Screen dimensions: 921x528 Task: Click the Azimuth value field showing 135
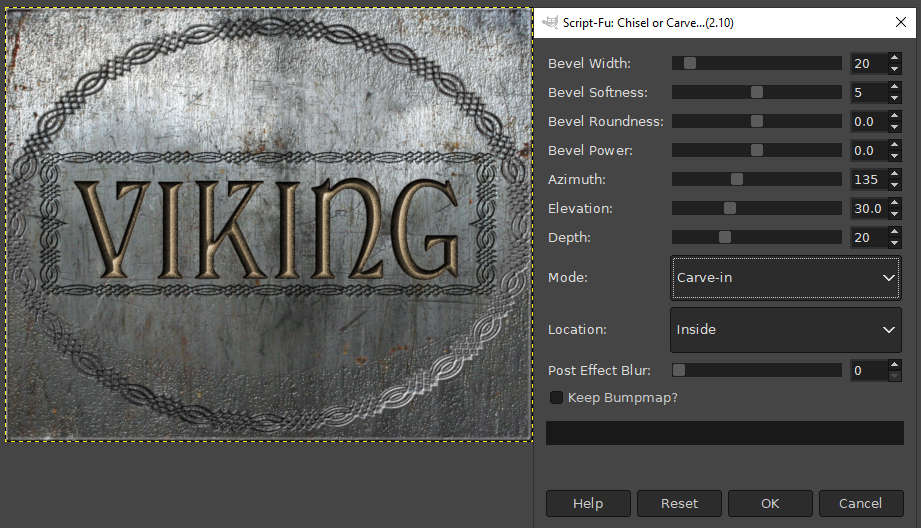pos(866,179)
